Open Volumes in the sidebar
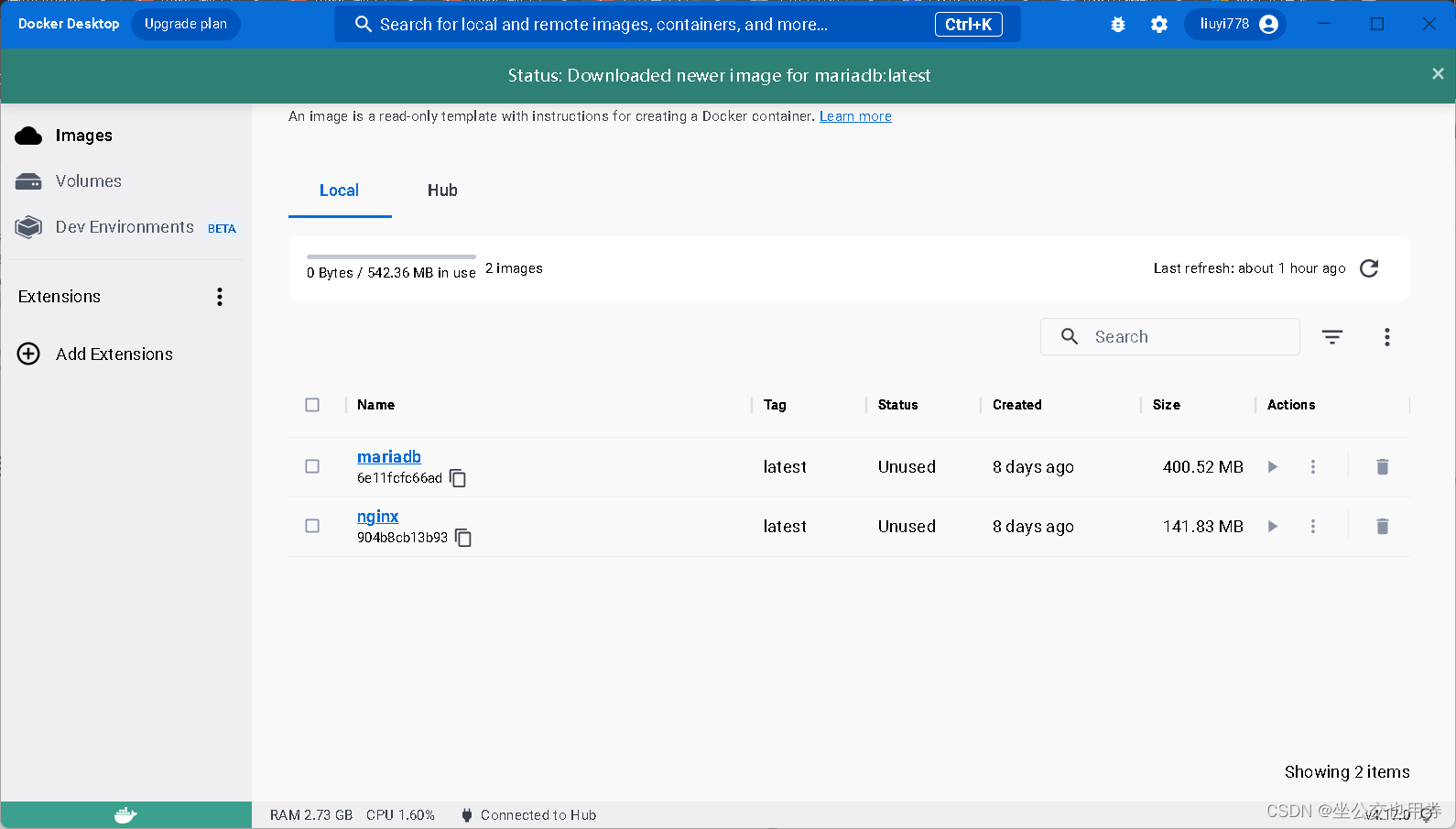This screenshot has width=1456, height=829. click(88, 181)
